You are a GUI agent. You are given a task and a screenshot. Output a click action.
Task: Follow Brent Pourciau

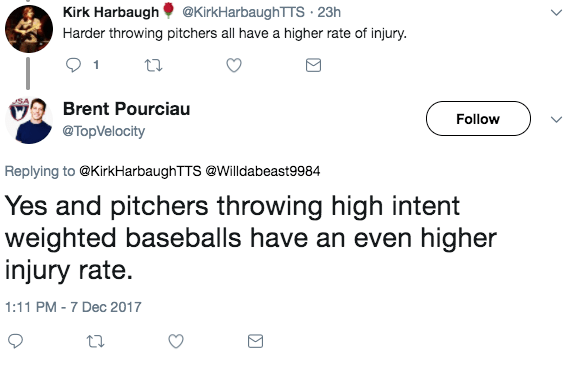coord(478,119)
